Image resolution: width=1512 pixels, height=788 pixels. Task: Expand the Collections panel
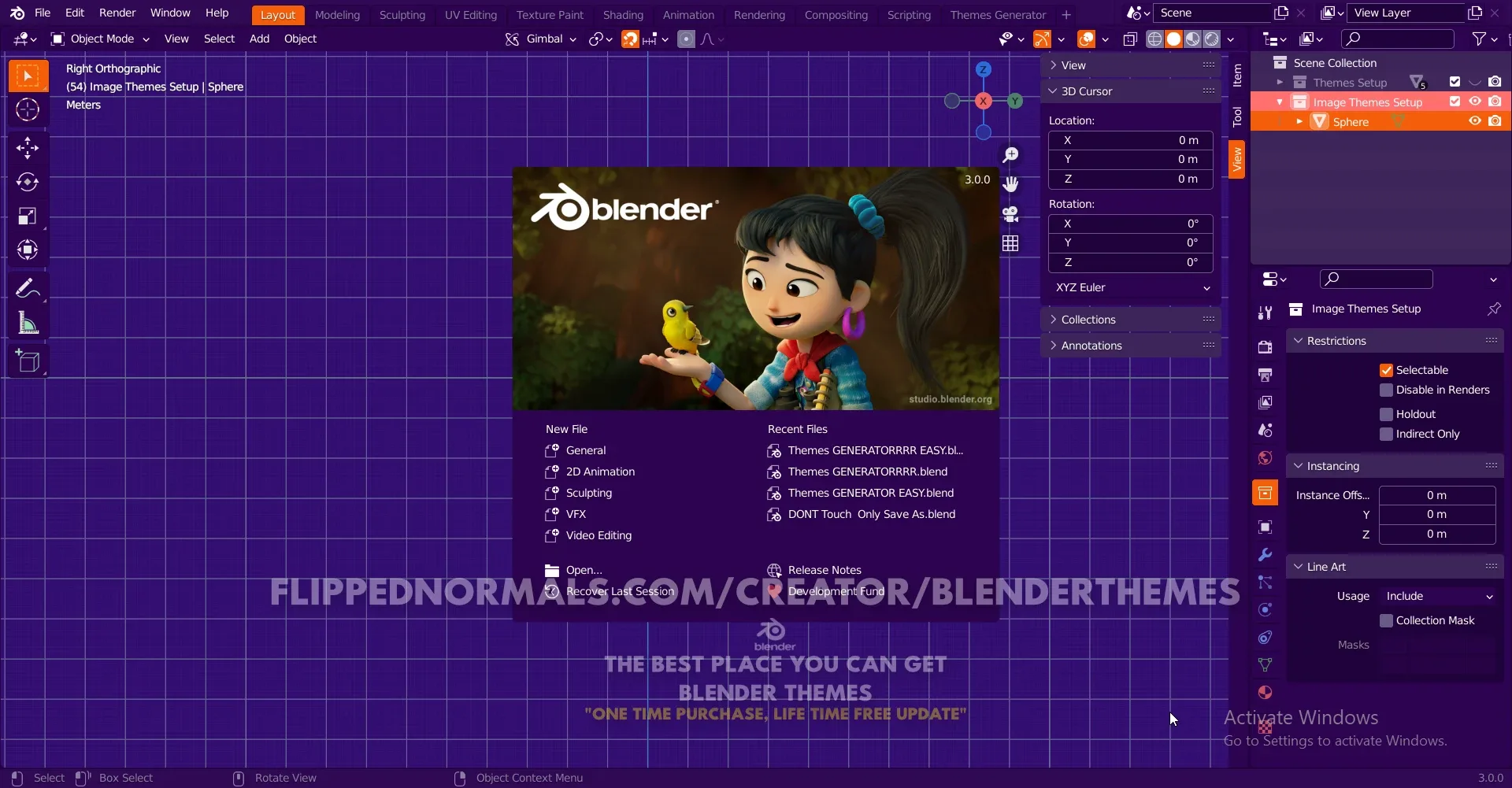(x=1131, y=320)
